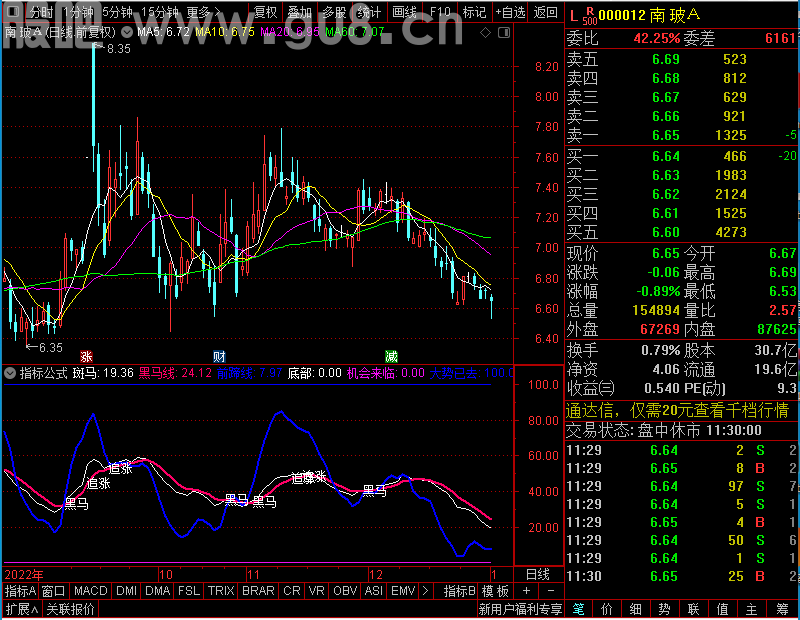This screenshot has height=620, width=800.
Task: Select the 细 detail tab
Action: click(x=635, y=609)
